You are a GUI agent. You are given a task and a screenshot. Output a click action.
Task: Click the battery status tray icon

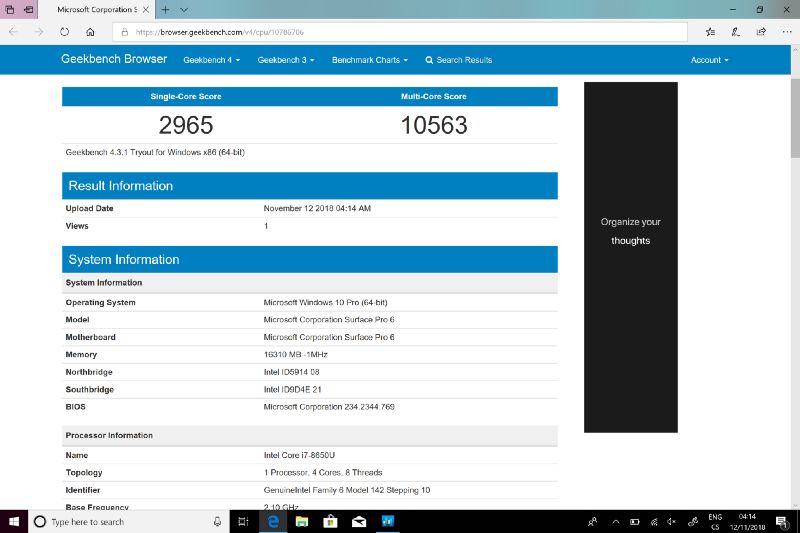pyautogui.click(x=635, y=521)
